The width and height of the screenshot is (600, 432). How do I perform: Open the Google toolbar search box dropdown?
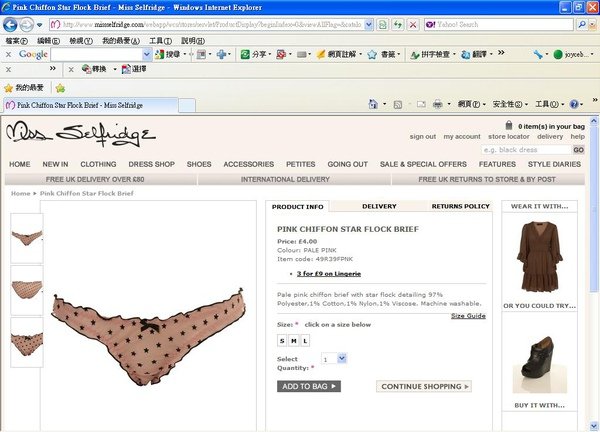click(x=147, y=55)
